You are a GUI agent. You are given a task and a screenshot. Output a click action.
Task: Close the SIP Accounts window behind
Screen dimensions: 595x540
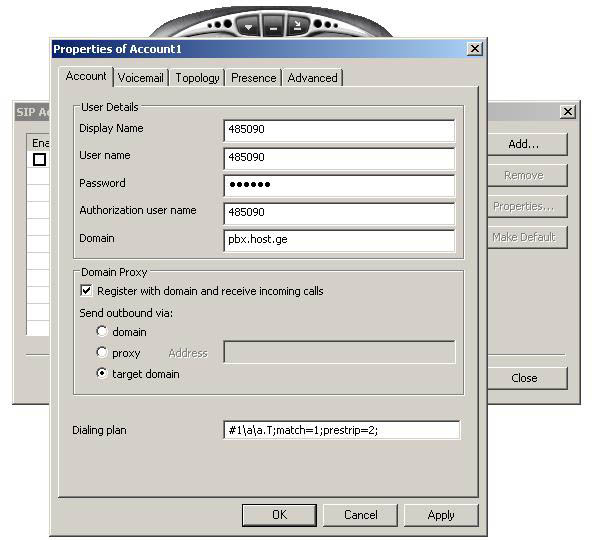(x=568, y=112)
